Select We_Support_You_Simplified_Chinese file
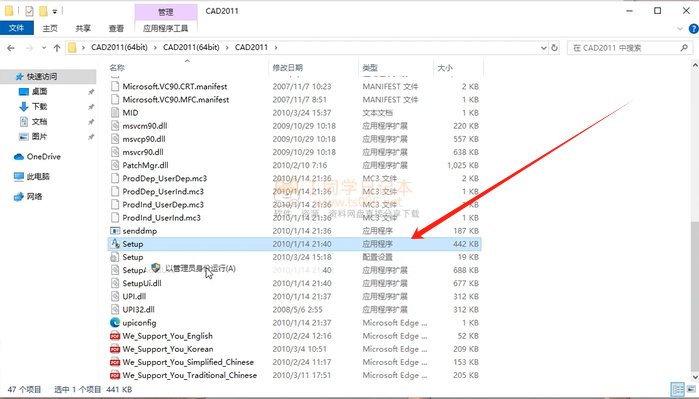This screenshot has height=399, width=699. point(188,362)
